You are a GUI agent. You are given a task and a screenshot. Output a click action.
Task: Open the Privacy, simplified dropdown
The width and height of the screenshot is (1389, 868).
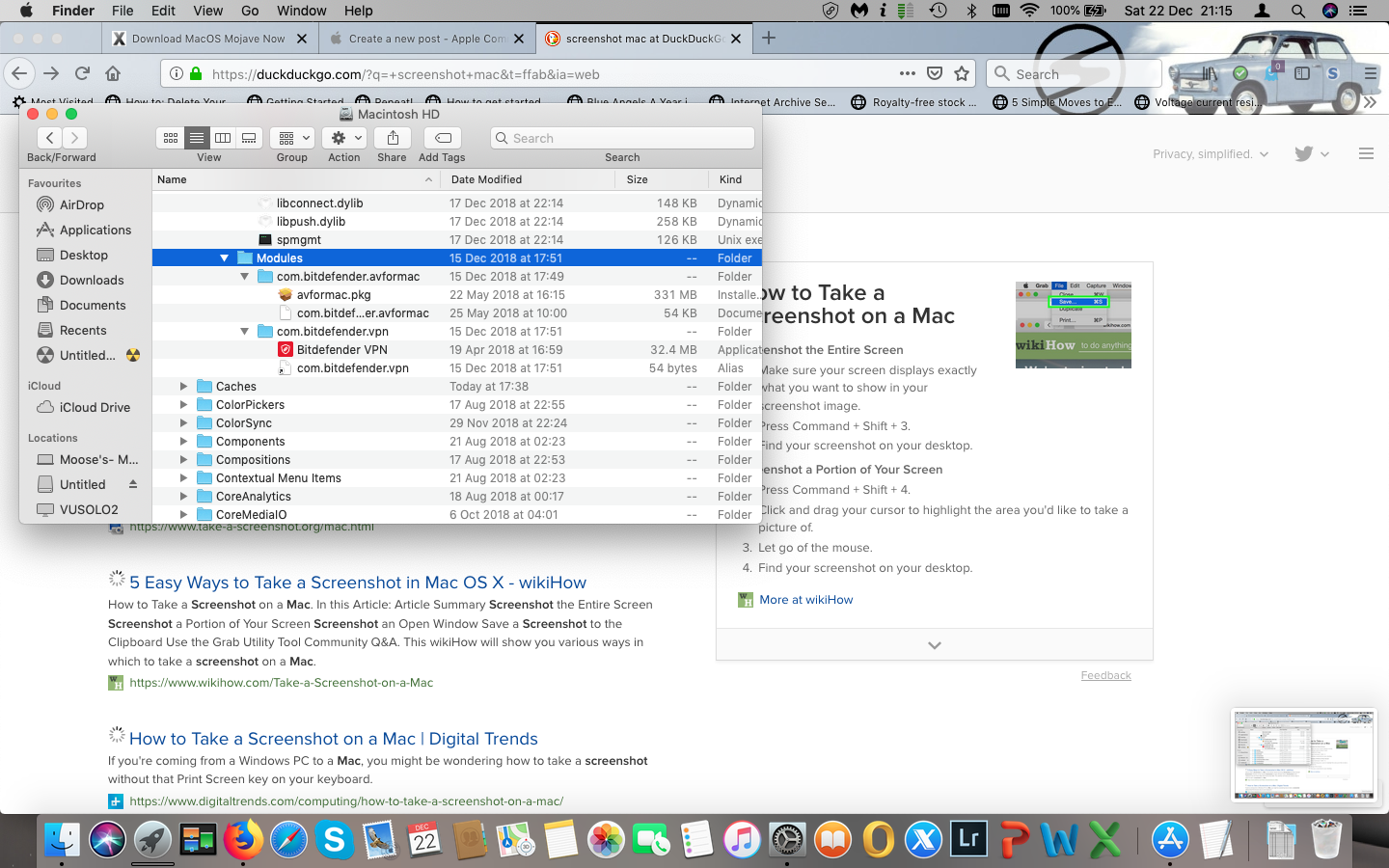[1211, 154]
